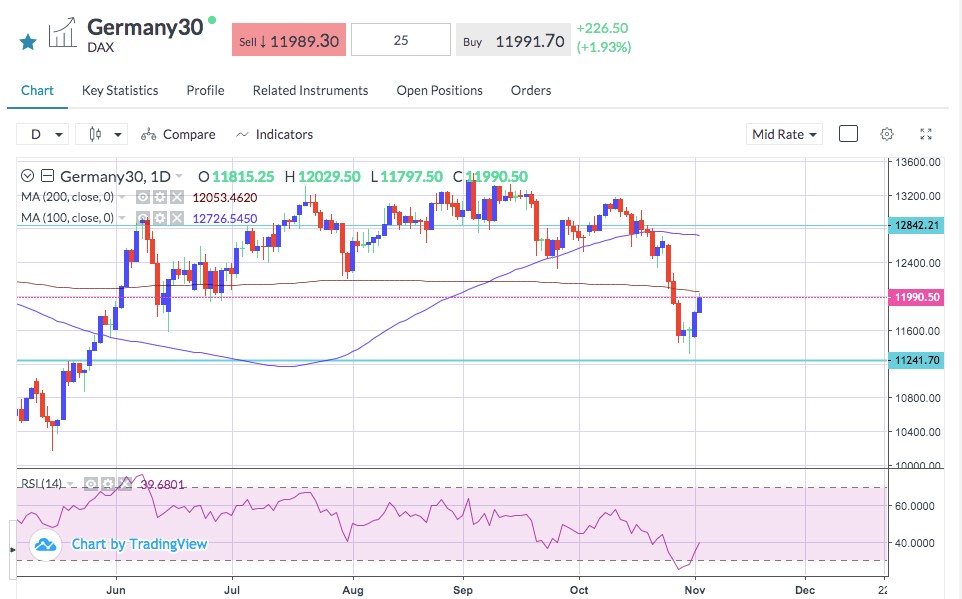Select the 12842.21 horizontal line price label
Image resolution: width=962 pixels, height=599 pixels.
point(917,225)
